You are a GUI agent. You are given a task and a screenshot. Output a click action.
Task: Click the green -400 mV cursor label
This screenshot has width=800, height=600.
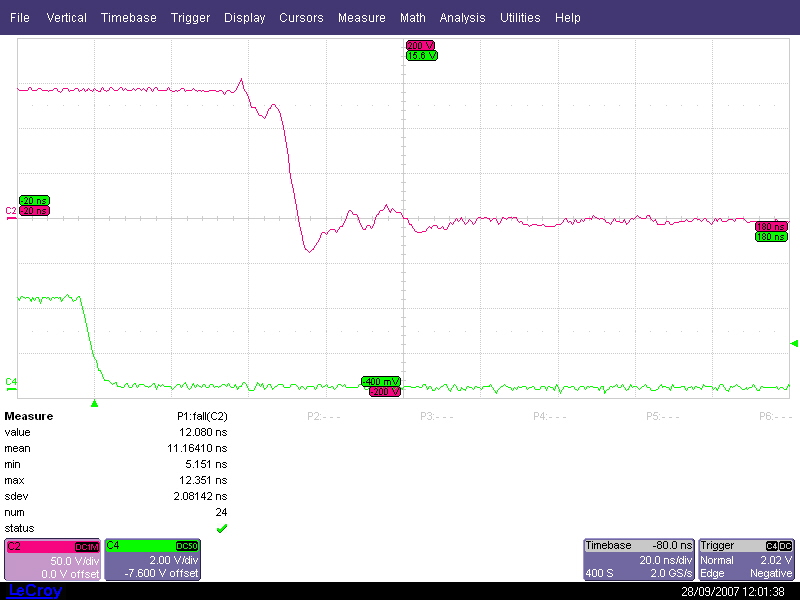[381, 382]
